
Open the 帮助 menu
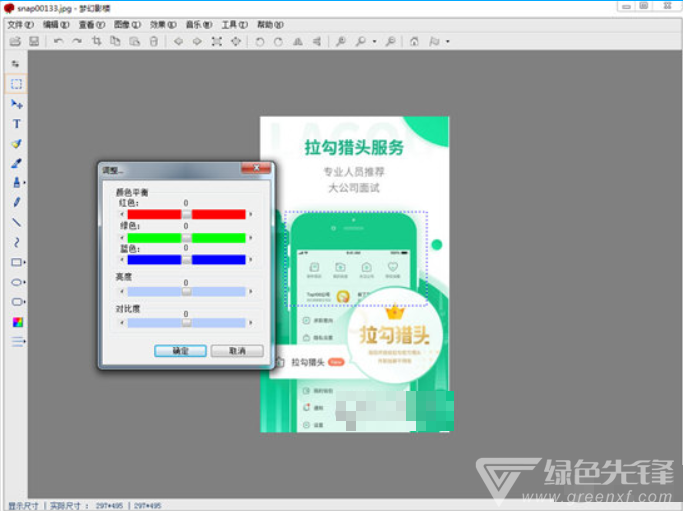click(x=270, y=25)
